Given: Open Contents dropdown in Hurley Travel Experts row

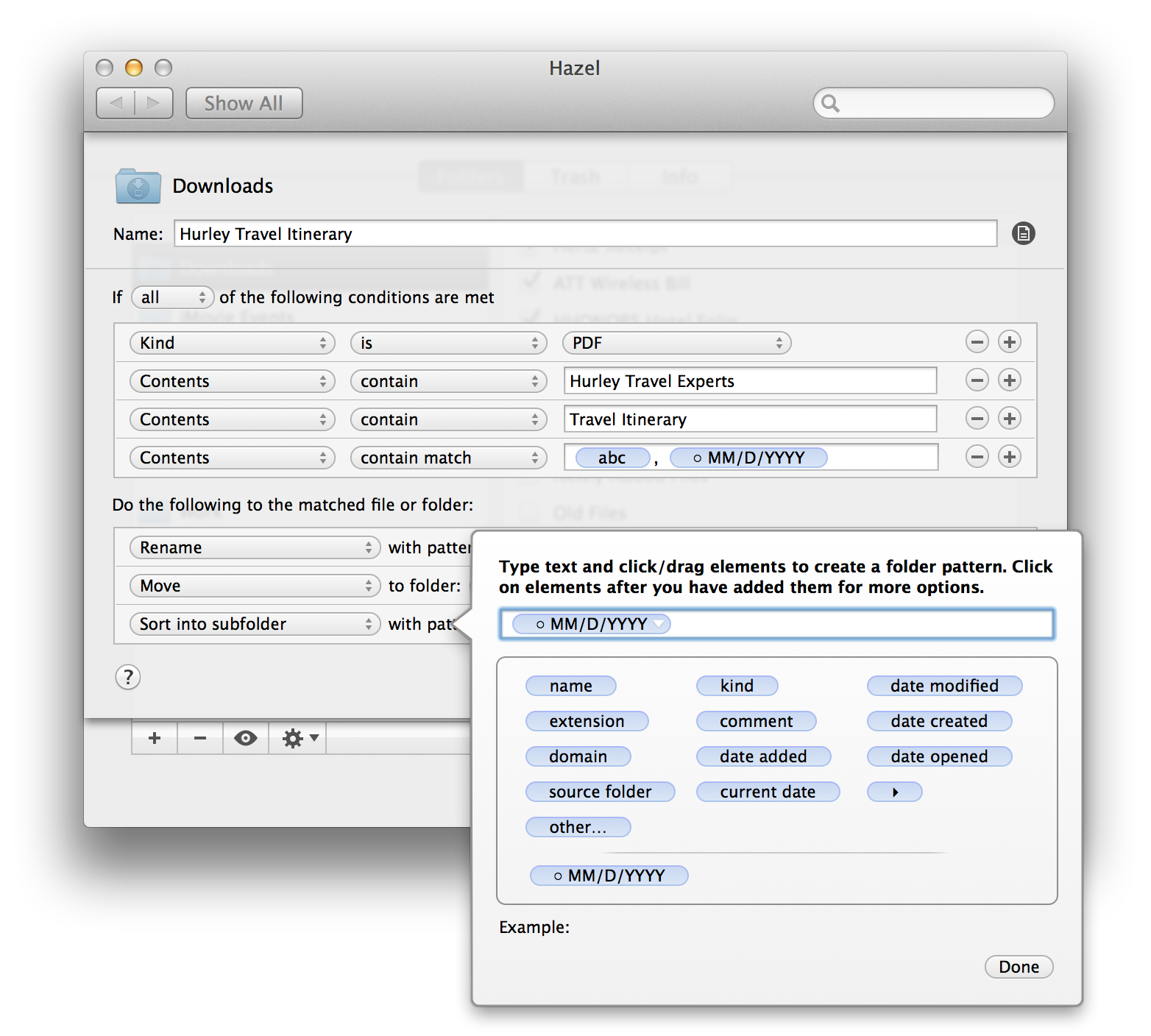Looking at the screenshot, I should pyautogui.click(x=232, y=381).
